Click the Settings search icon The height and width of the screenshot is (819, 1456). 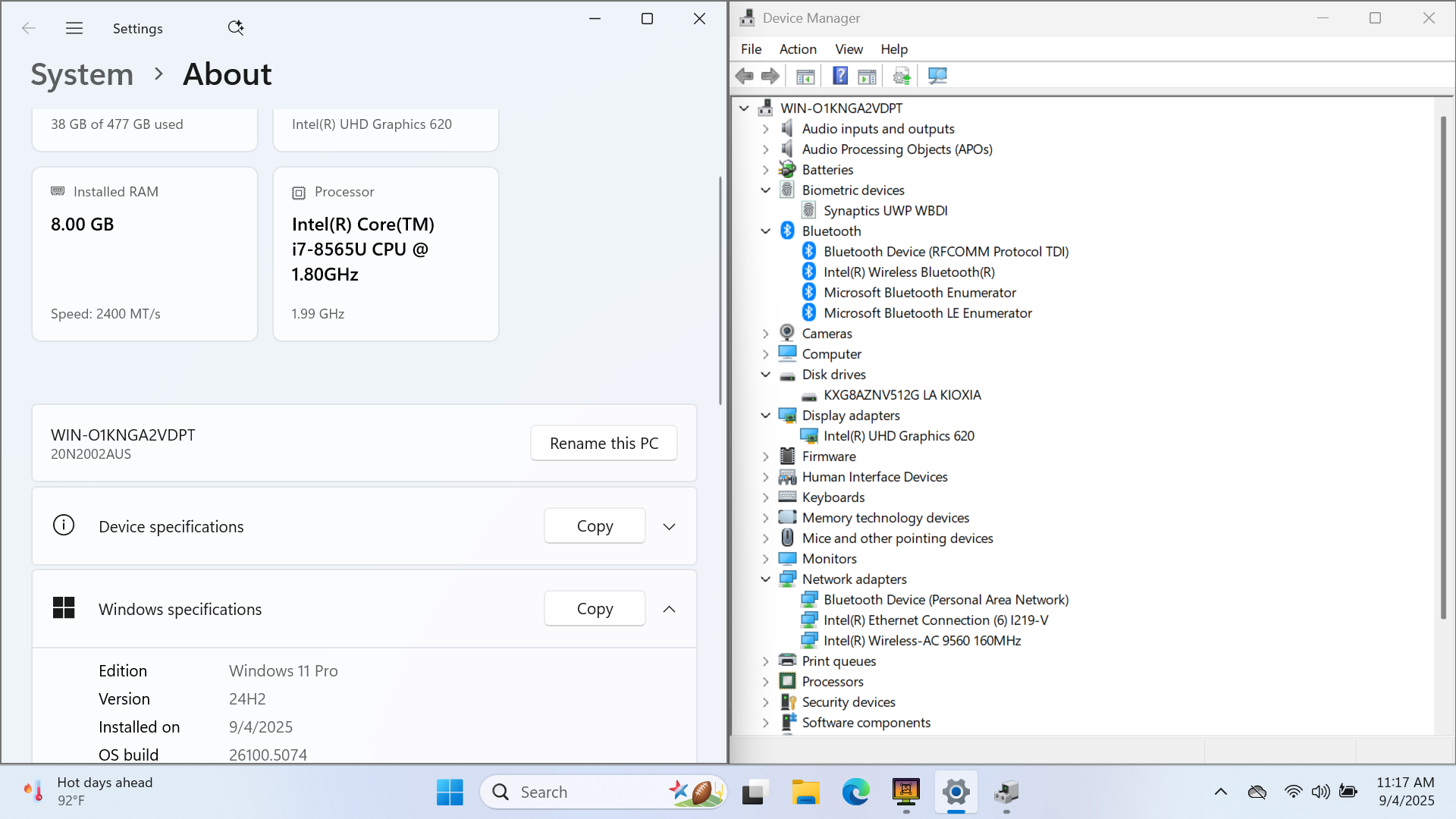236,28
